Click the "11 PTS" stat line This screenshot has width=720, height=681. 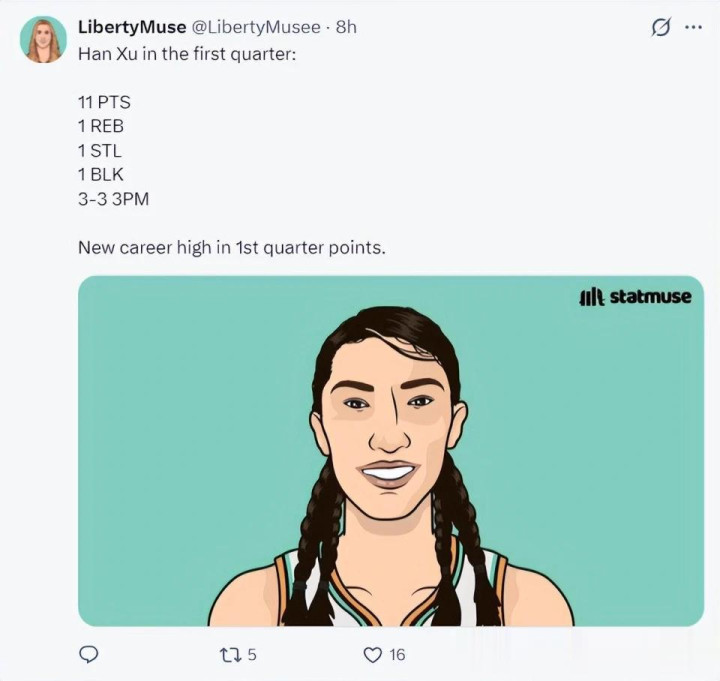point(104,102)
